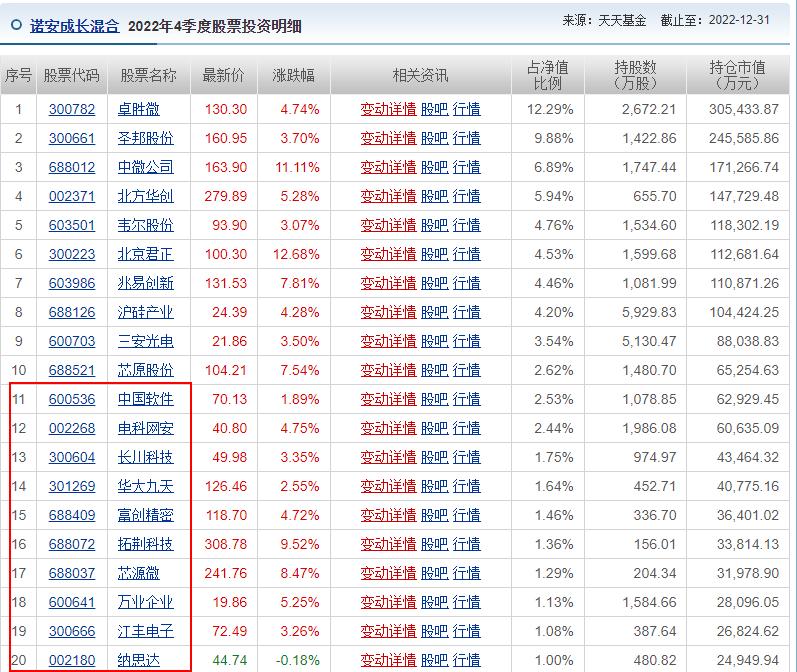Image resolution: width=797 pixels, height=672 pixels.
Task: Open stock name link 纳思达
Action: pos(138,660)
